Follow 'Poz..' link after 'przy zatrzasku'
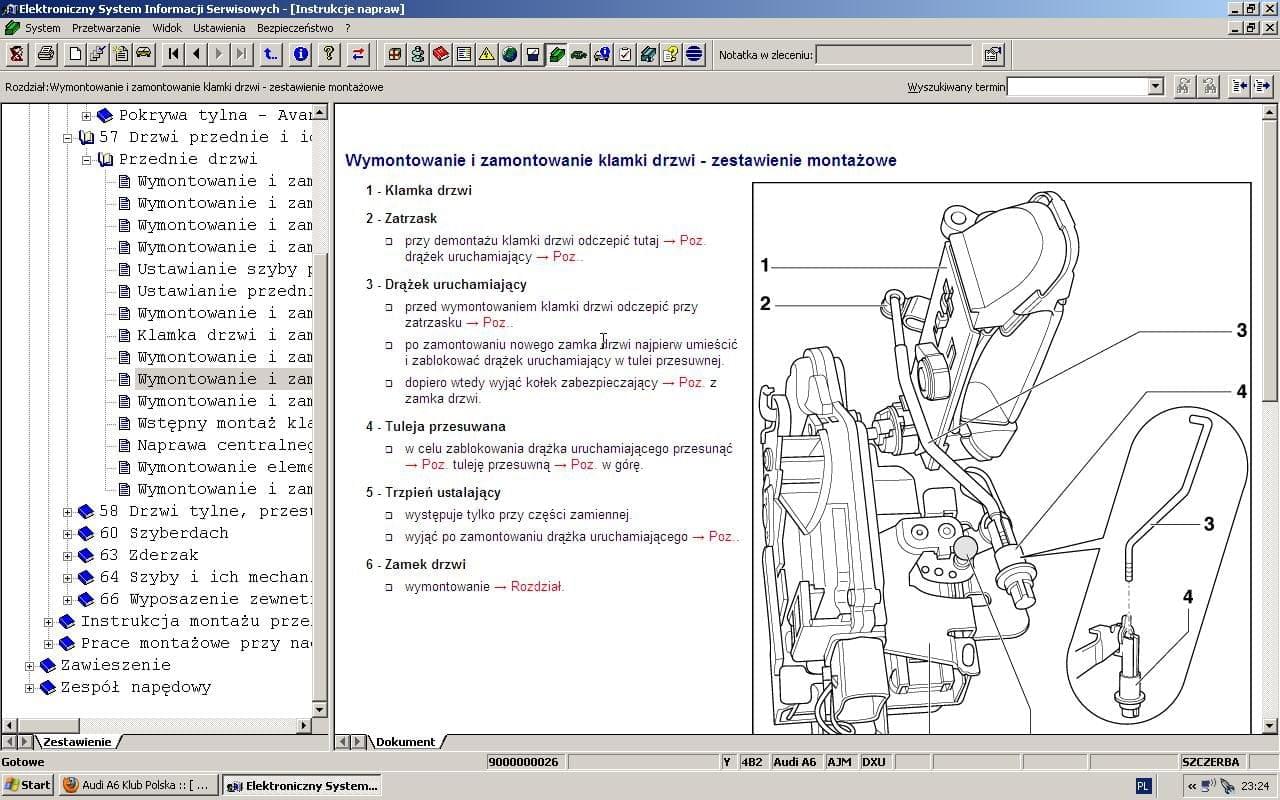1280x800 pixels. click(x=497, y=322)
